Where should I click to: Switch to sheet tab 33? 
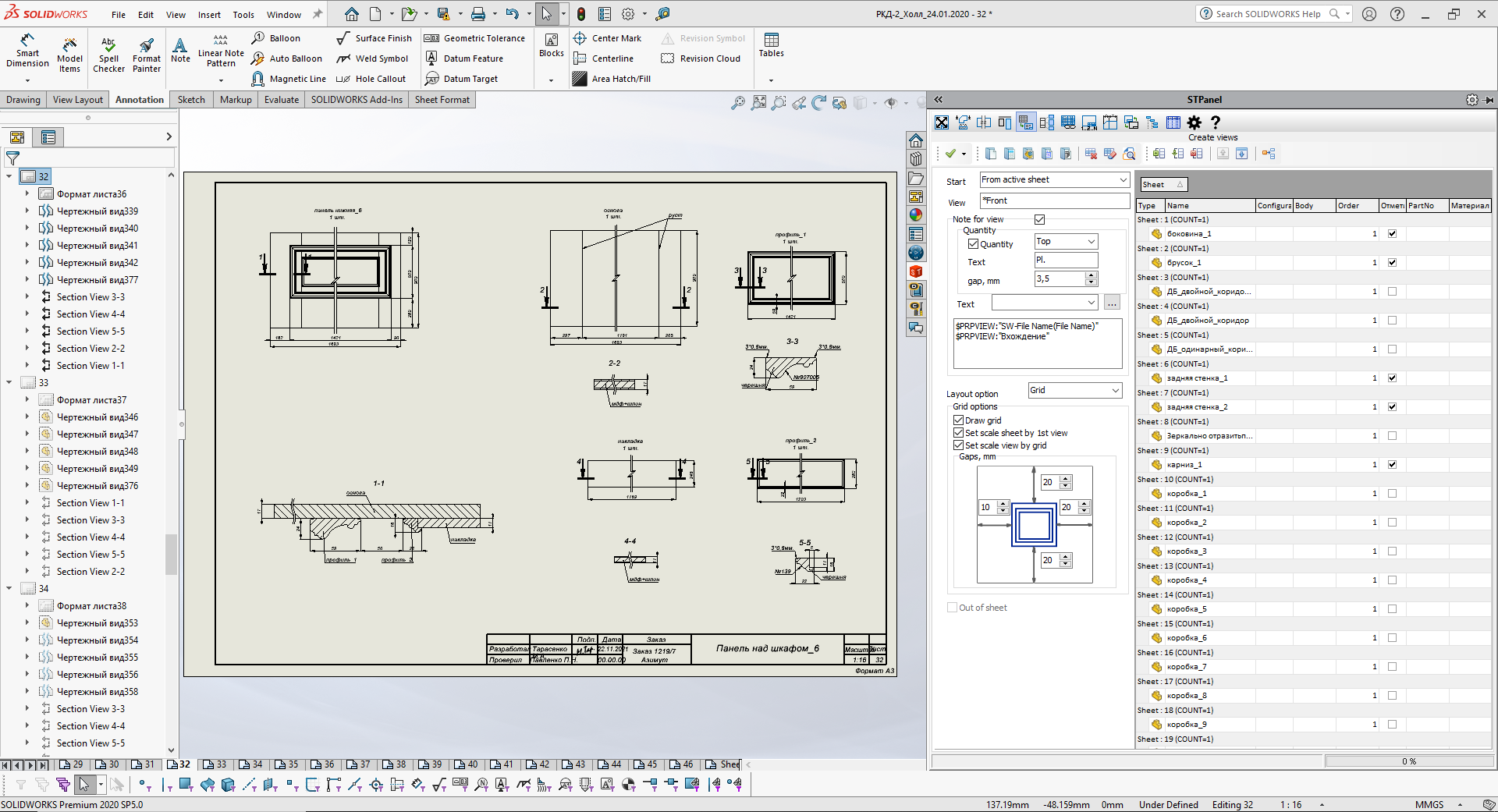(x=215, y=764)
